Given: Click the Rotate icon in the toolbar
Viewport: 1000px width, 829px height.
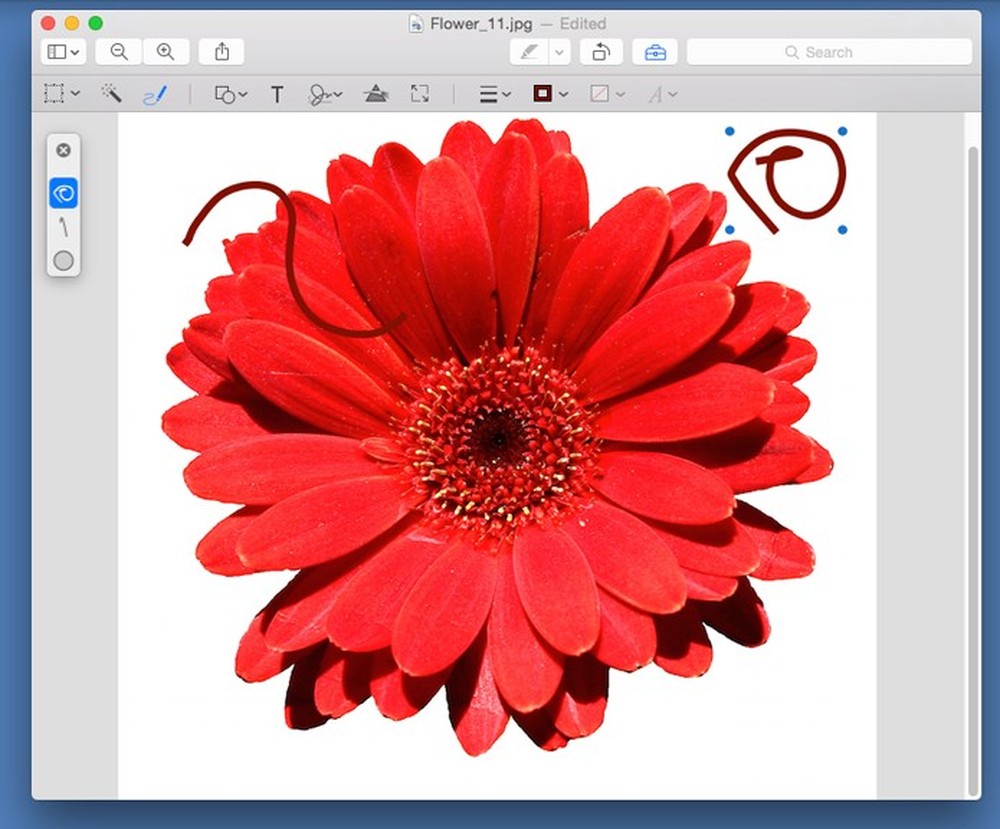Looking at the screenshot, I should point(601,52).
